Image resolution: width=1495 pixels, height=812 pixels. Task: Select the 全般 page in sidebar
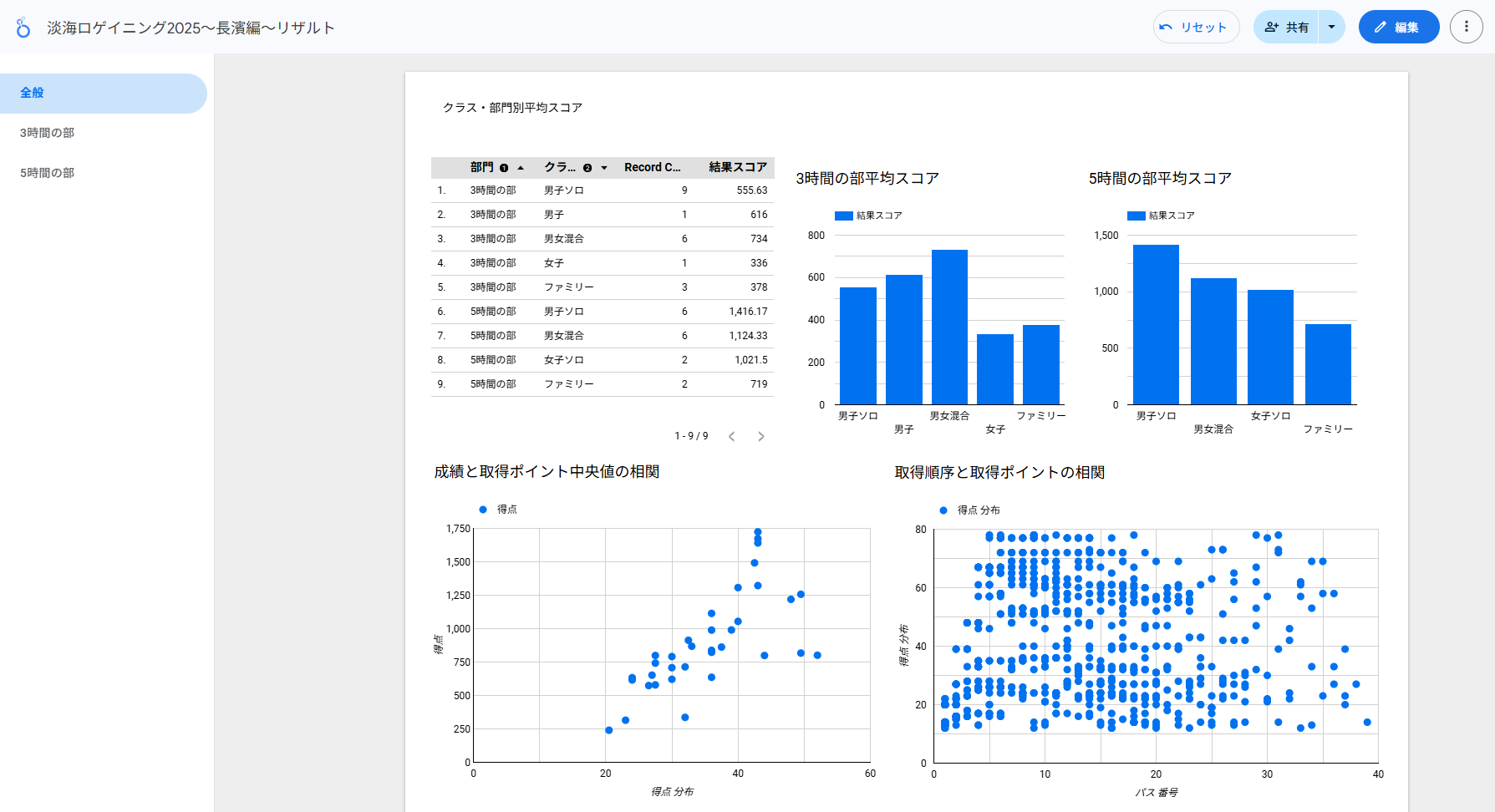coord(33,93)
